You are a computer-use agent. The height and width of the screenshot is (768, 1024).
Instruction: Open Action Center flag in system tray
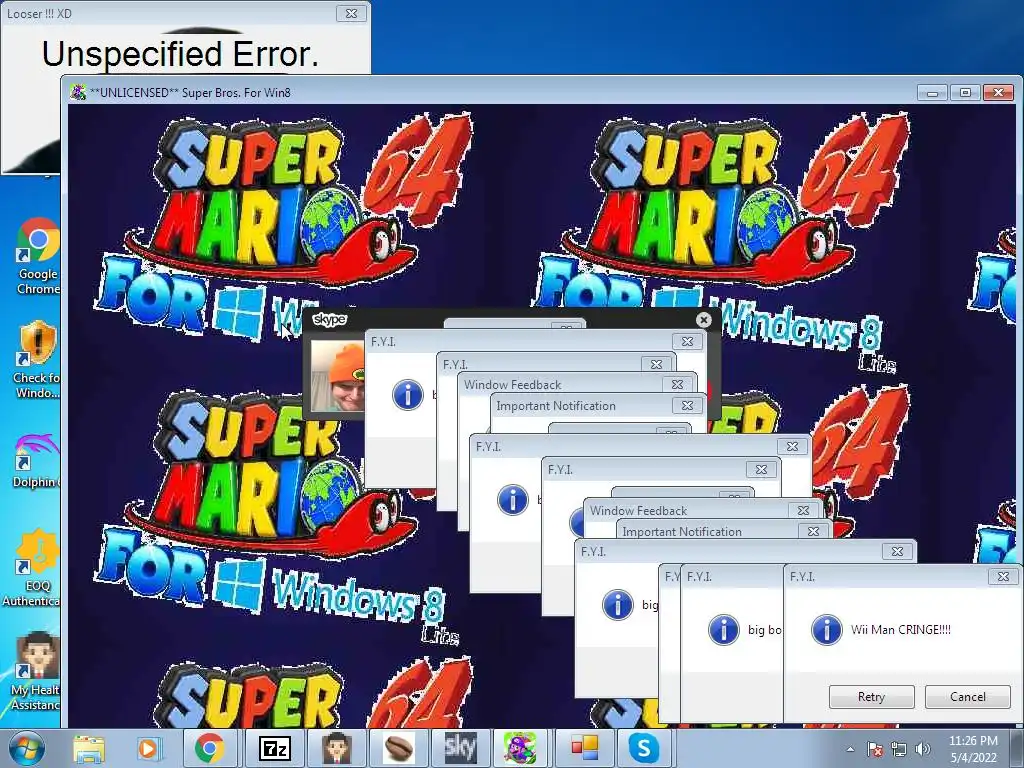coord(875,749)
